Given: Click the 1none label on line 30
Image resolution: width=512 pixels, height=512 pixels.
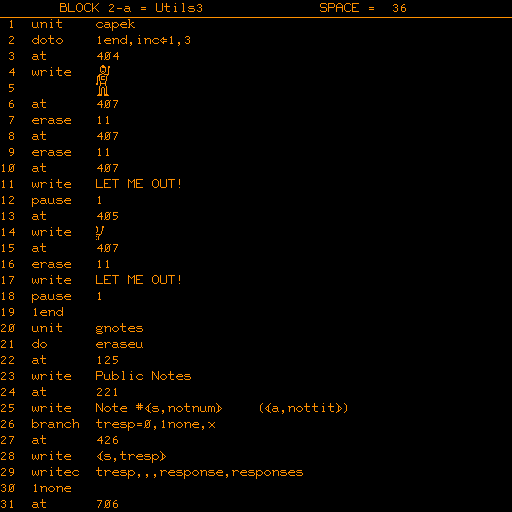Looking at the screenshot, I should click(52, 488).
